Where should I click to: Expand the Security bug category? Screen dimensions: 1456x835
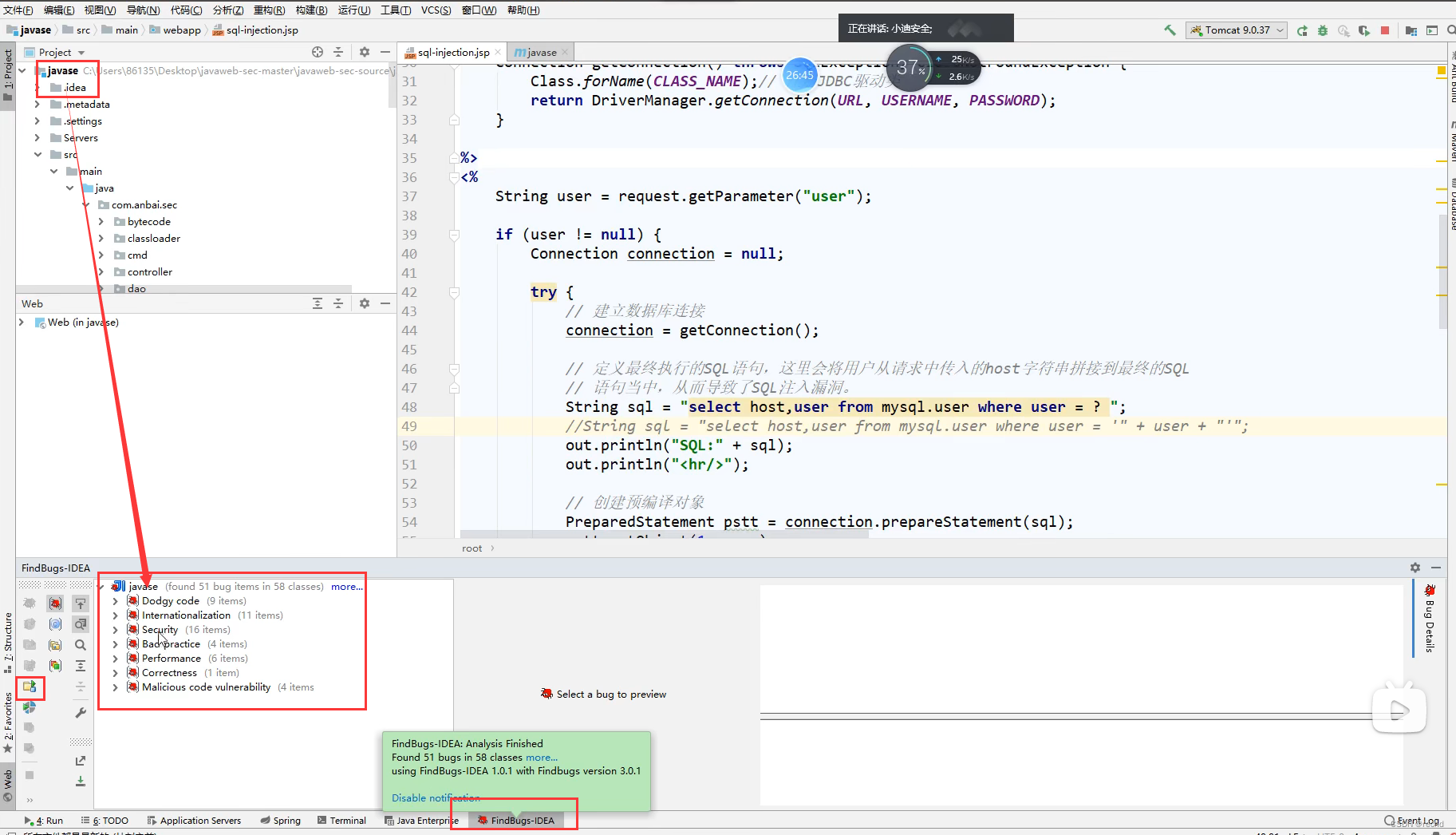pos(116,630)
